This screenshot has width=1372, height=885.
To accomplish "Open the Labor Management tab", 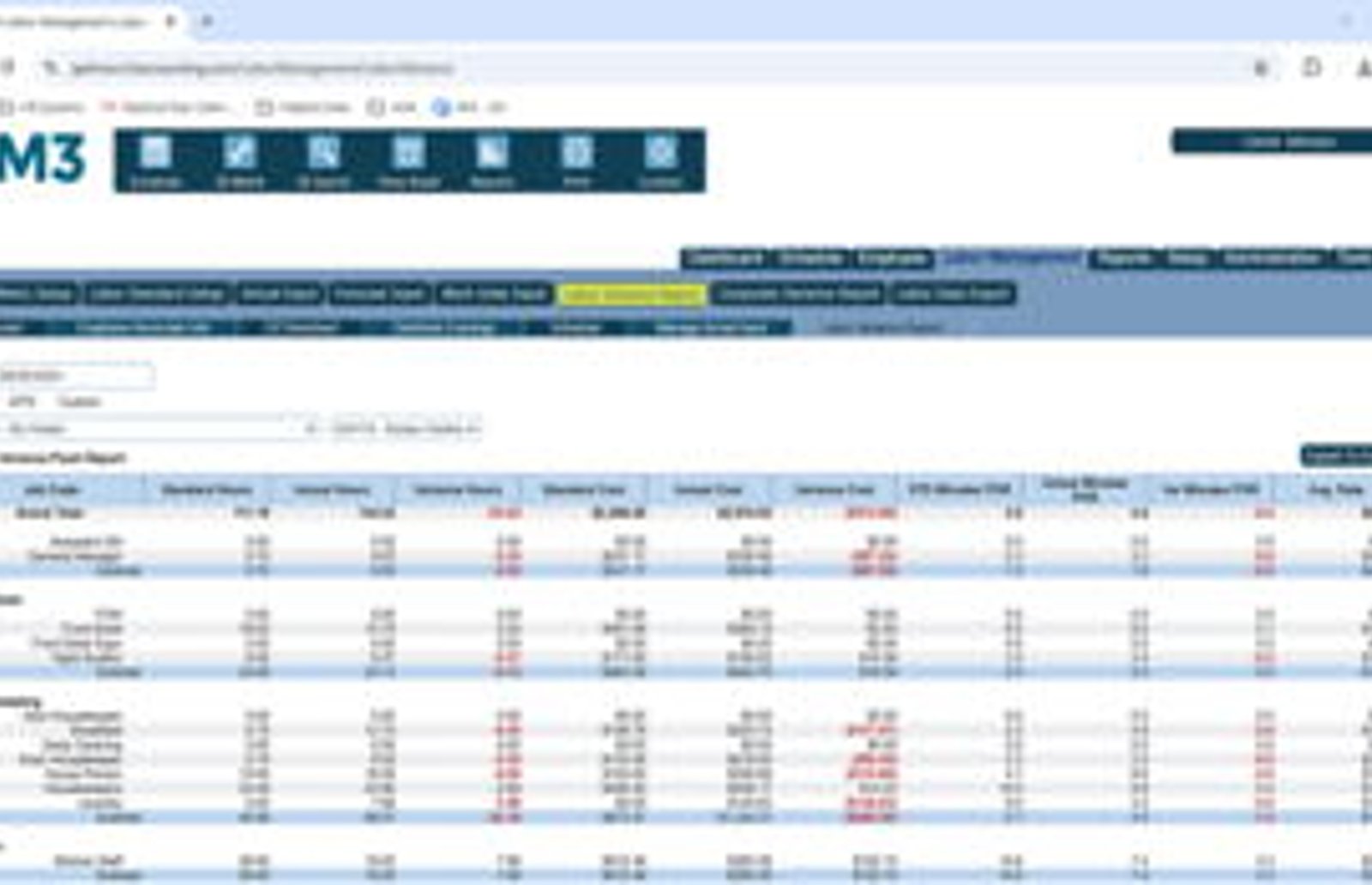I will 1012,258.
